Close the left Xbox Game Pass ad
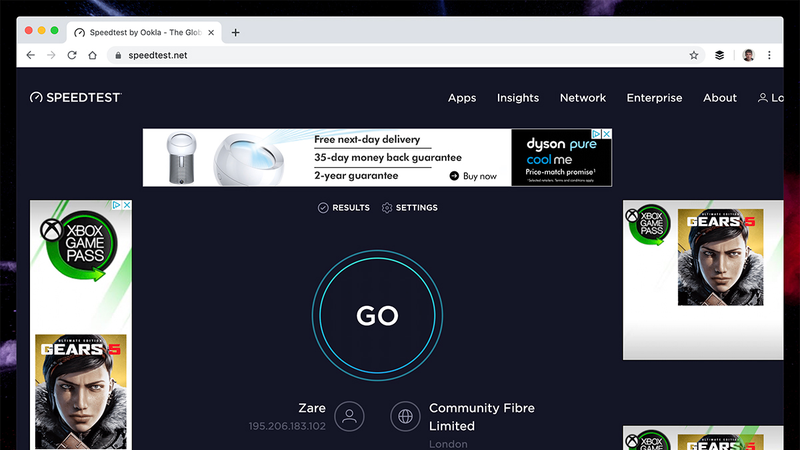Viewport: 800px width, 450px height. (127, 205)
